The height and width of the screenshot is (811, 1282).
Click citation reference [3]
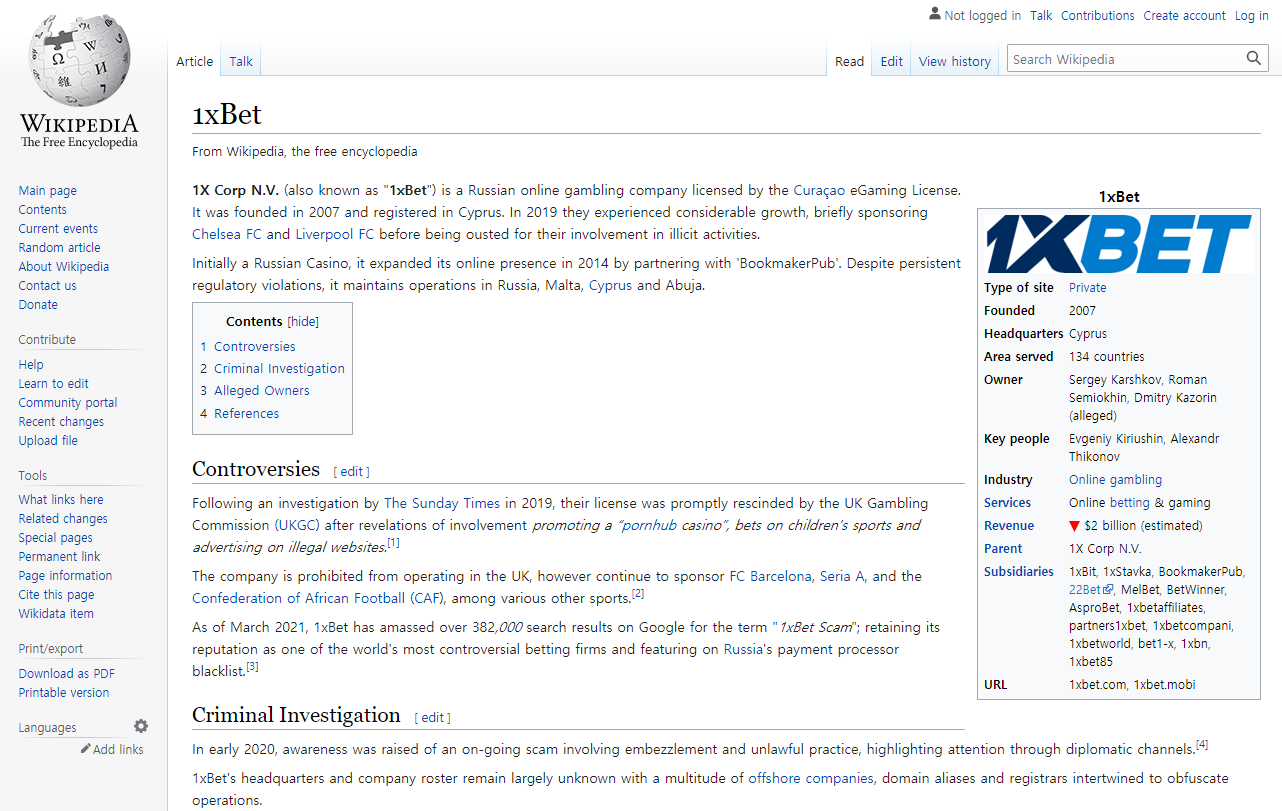tap(252, 667)
